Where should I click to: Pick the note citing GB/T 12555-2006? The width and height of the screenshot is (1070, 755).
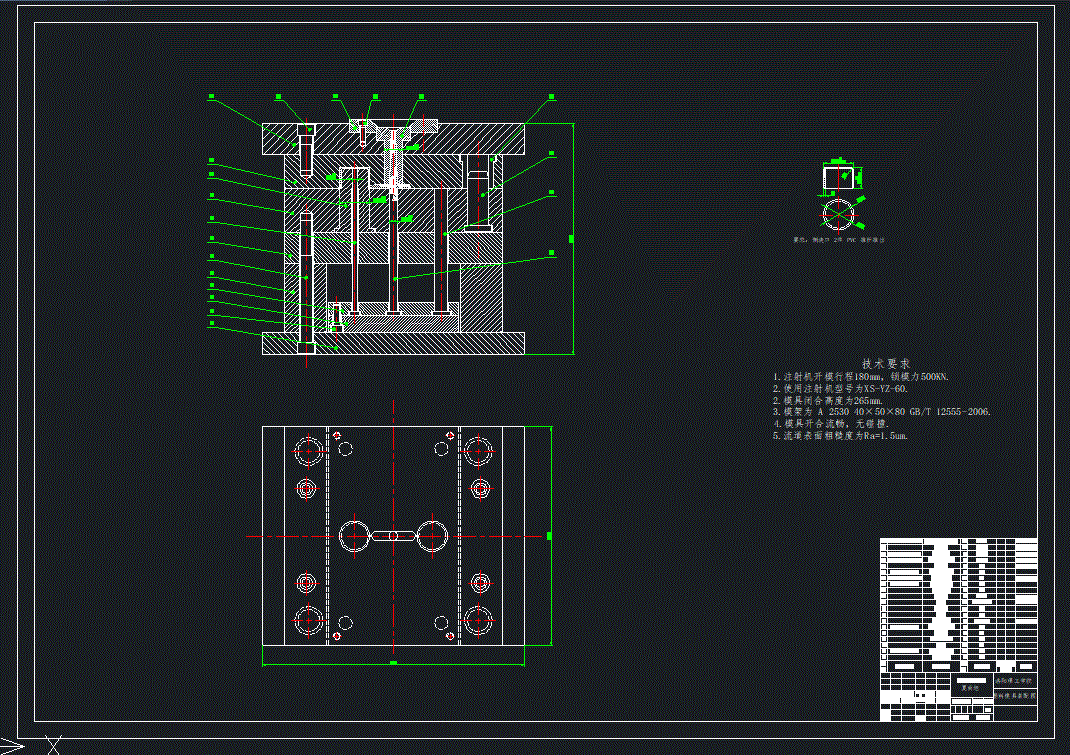pos(882,412)
